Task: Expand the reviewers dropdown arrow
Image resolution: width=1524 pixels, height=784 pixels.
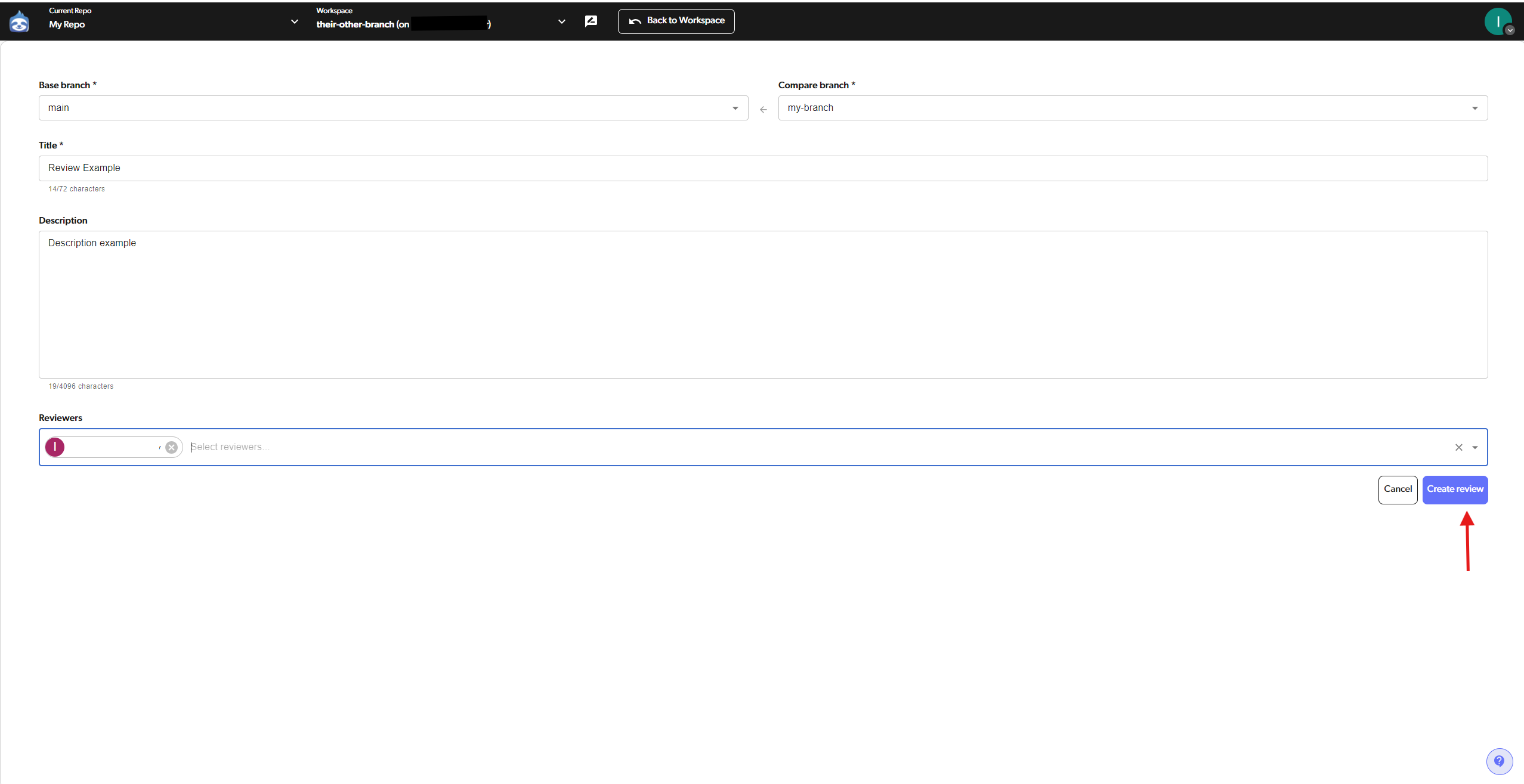Action: [x=1474, y=447]
